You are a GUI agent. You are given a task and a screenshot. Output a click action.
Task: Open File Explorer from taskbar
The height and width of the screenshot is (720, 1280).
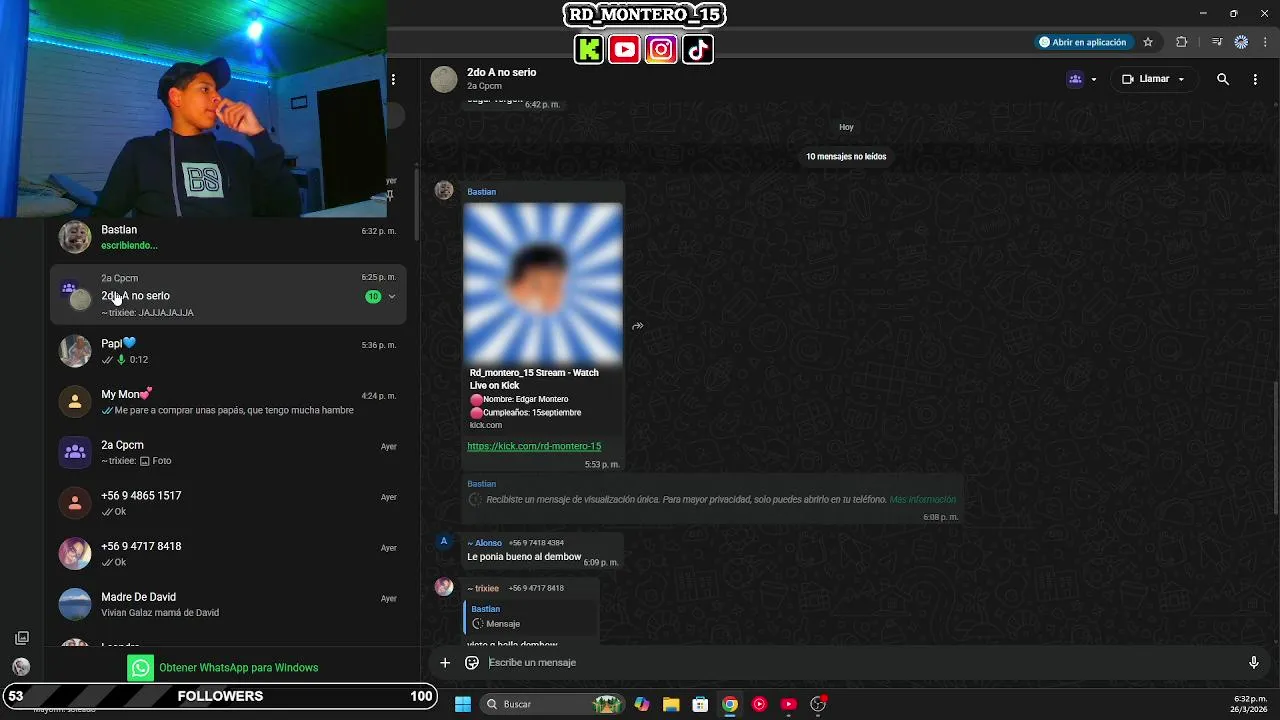coord(671,704)
